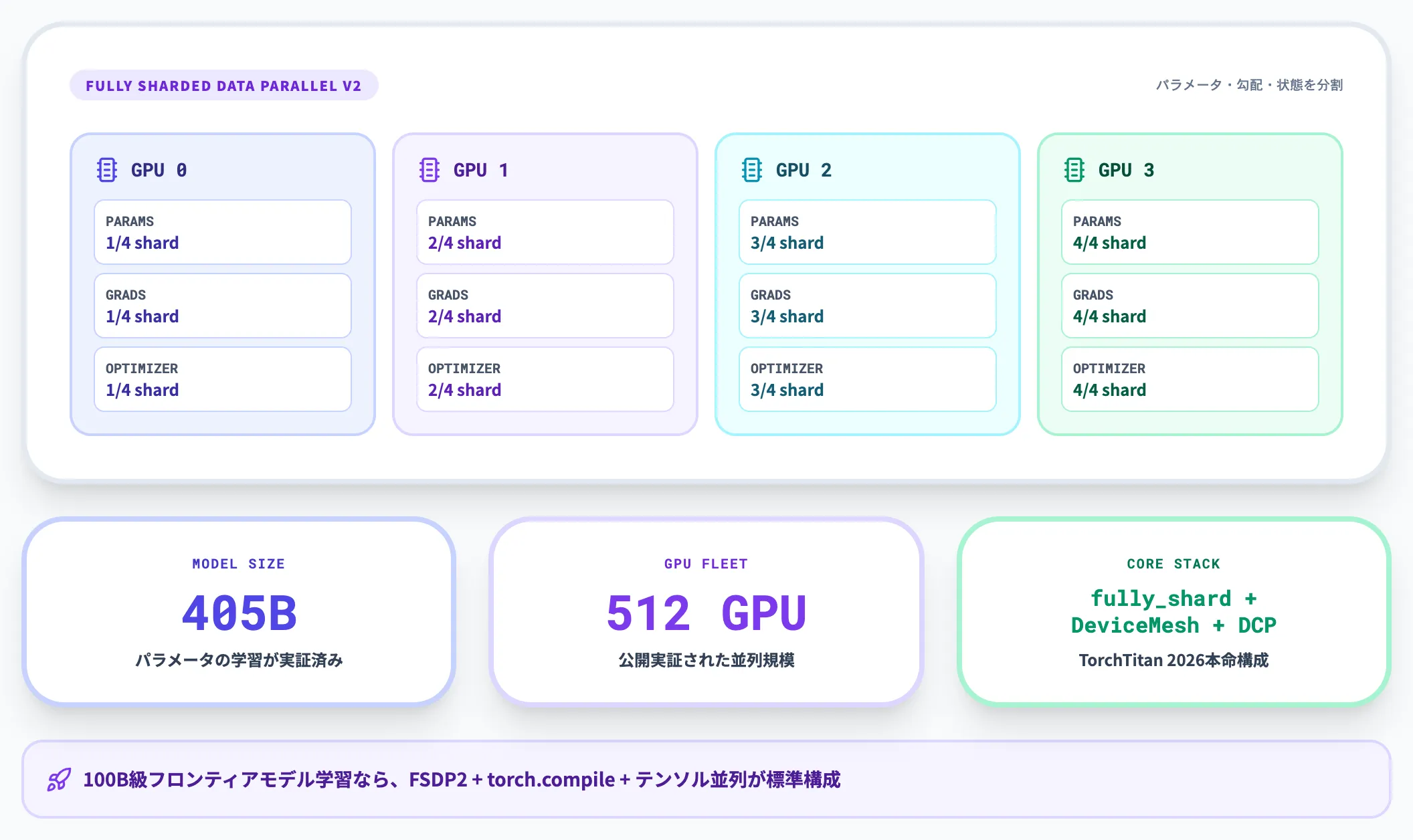Click the GPU 3 chip icon
The width and height of the screenshot is (1413, 840).
[1074, 170]
